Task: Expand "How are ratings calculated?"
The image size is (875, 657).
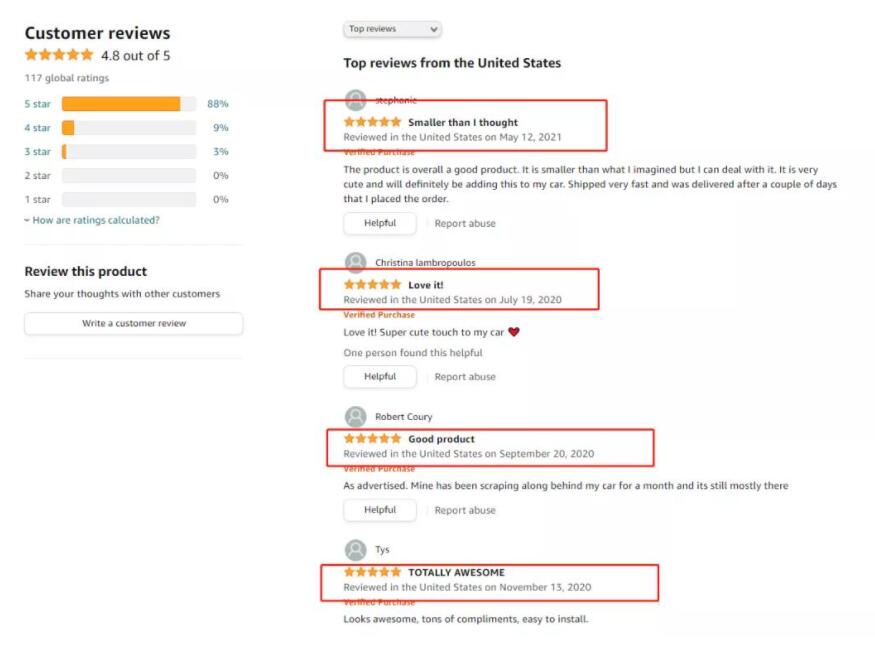Action: (x=92, y=220)
